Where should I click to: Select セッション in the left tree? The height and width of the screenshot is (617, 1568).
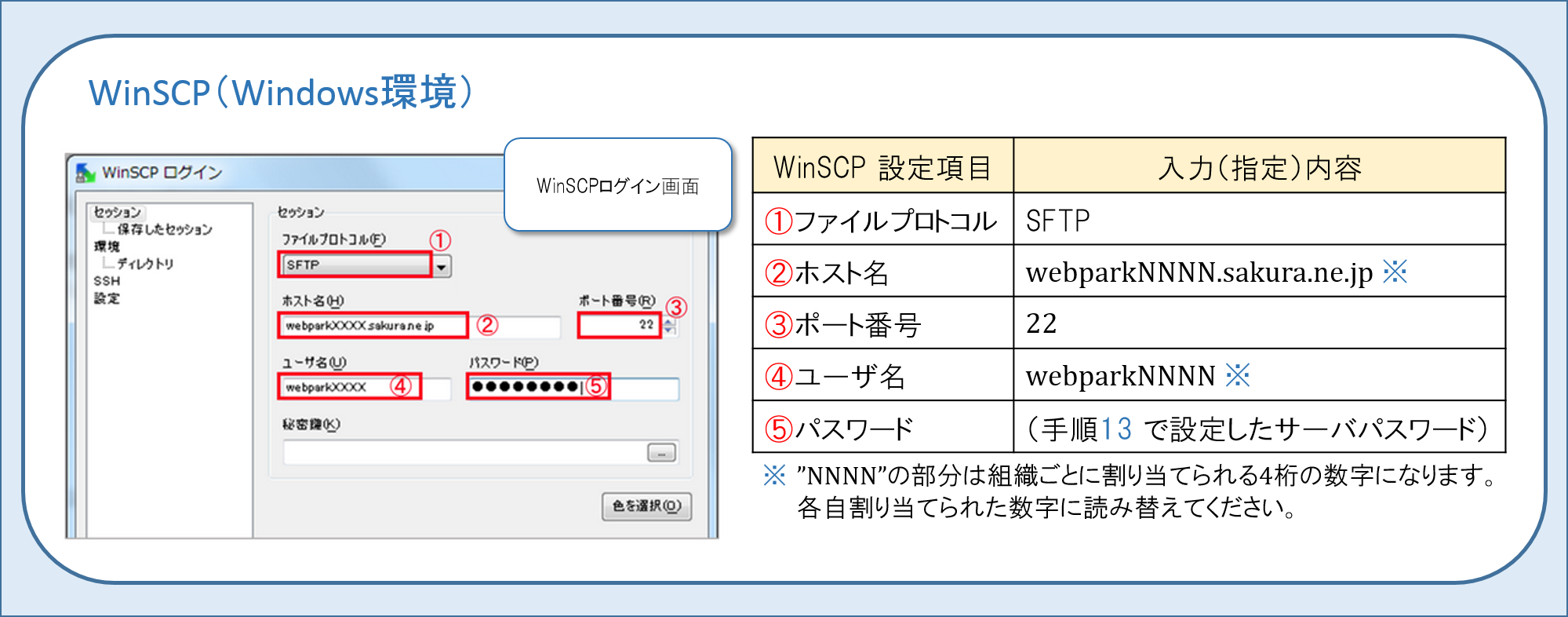click(x=117, y=213)
